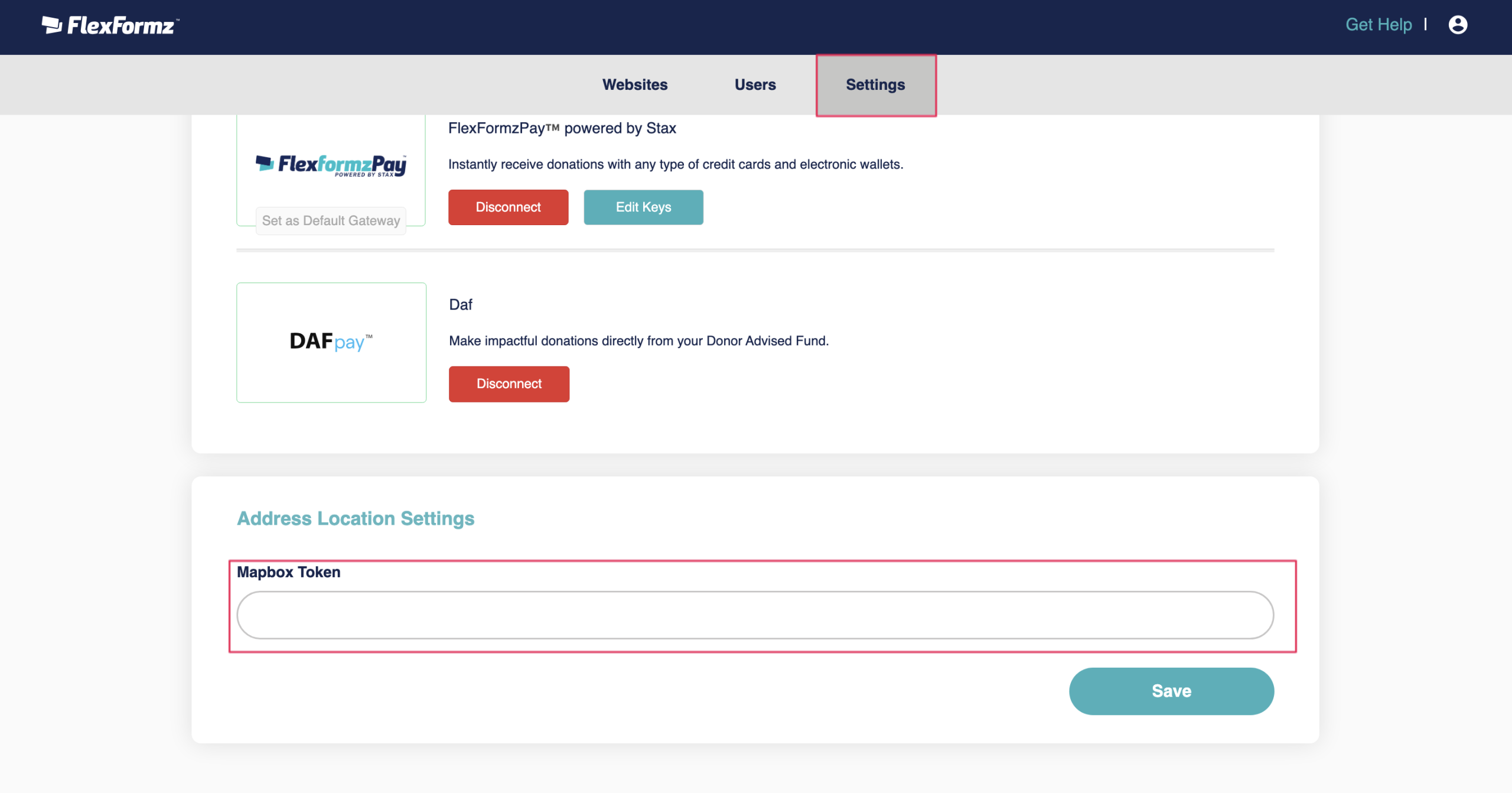Disconnect the FlexFormzPay gateway
Image resolution: width=1512 pixels, height=793 pixels.
[x=508, y=207]
